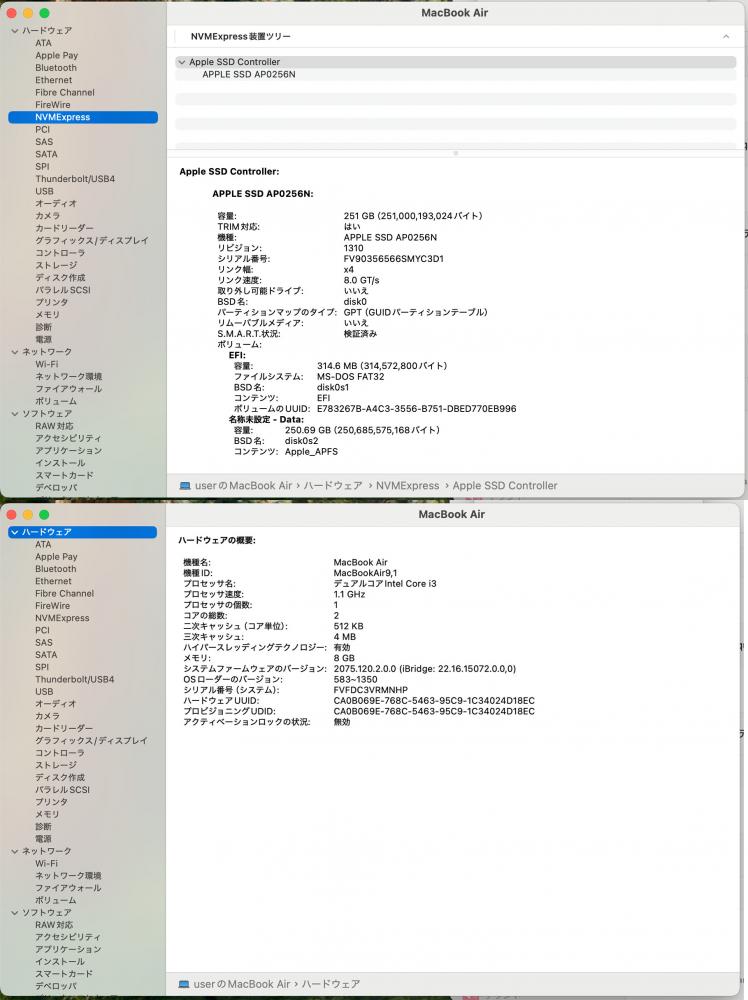Screen dimensions: 748x1000
Task: Click EFI volume UUID E783267B value
Action: pos(416,409)
